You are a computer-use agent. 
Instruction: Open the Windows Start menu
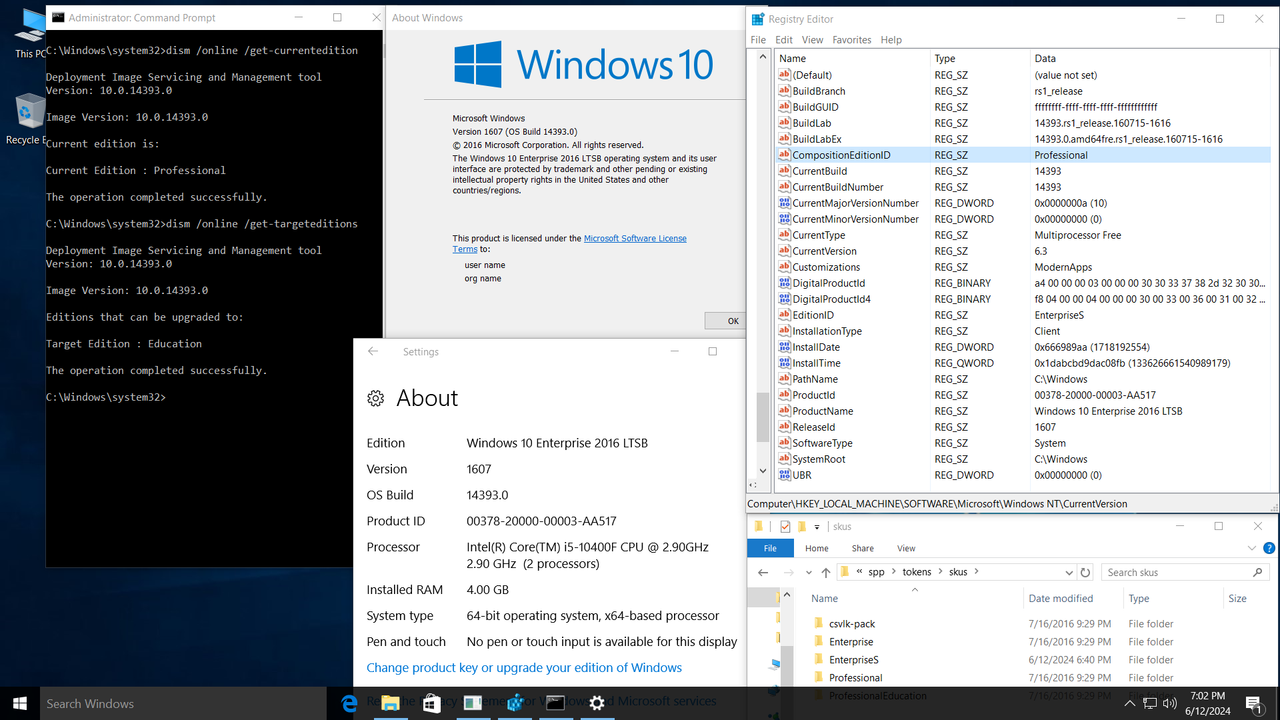pyautogui.click(x=20, y=703)
